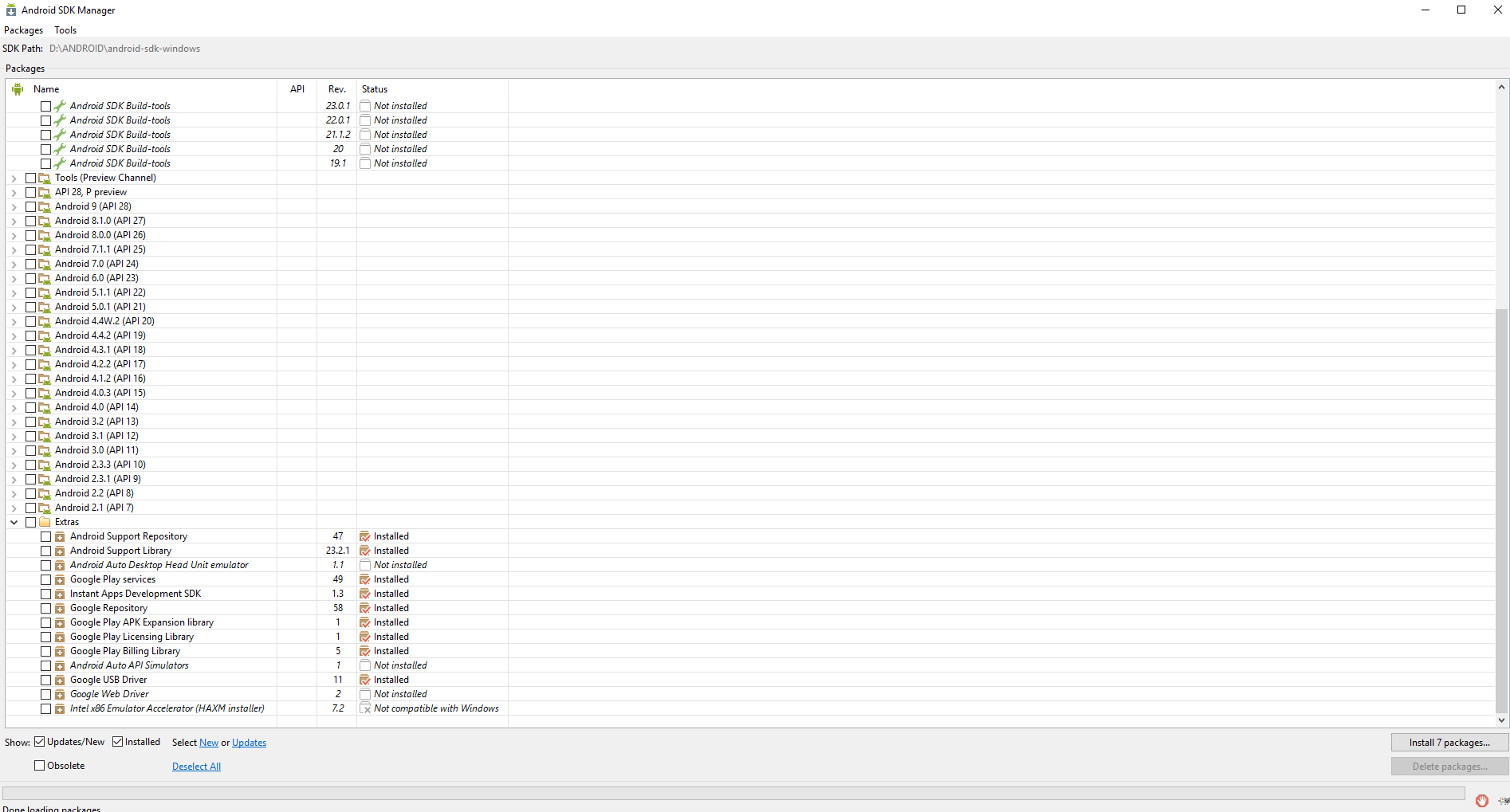
Task: Click the package list scroll-down arrow
Action: 1501,720
